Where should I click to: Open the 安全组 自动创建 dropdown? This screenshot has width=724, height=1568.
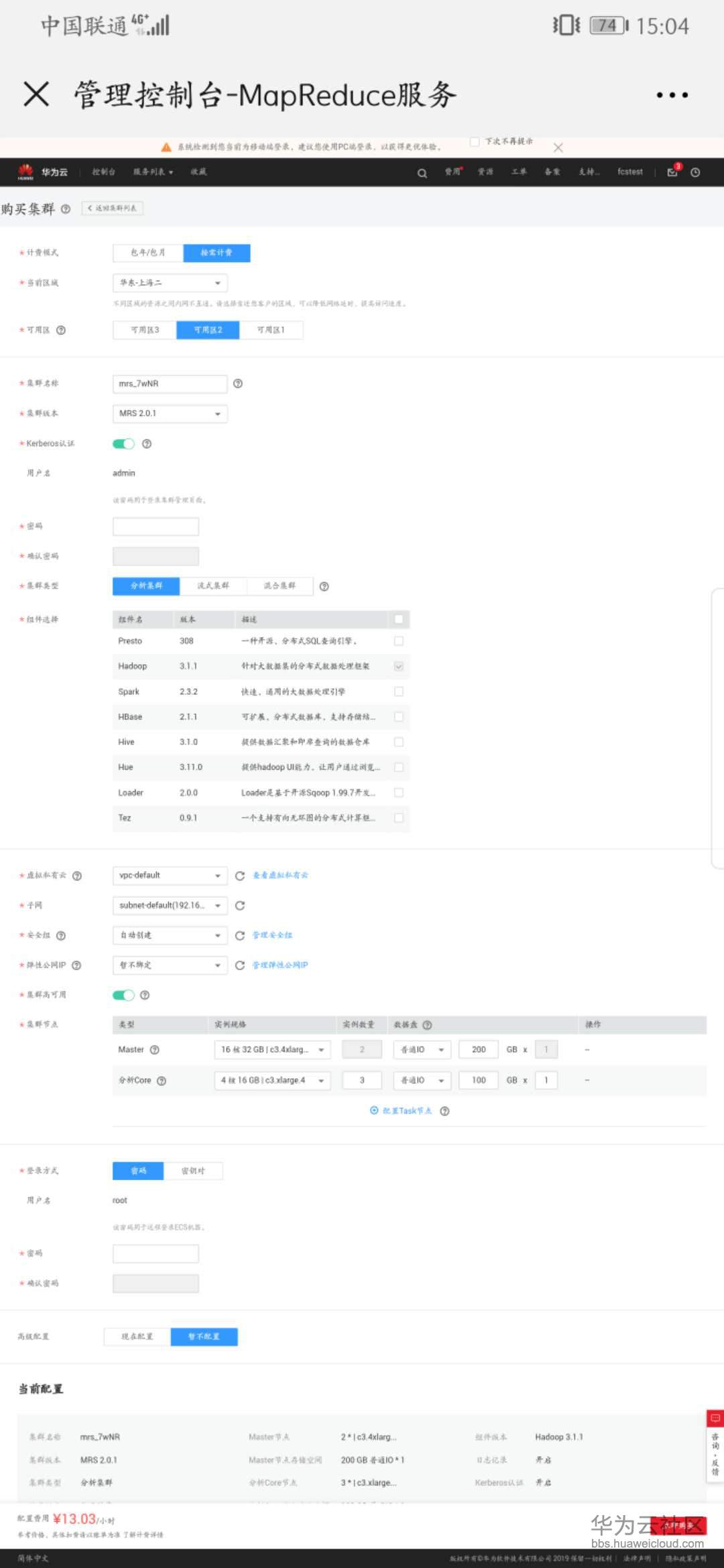click(x=170, y=936)
